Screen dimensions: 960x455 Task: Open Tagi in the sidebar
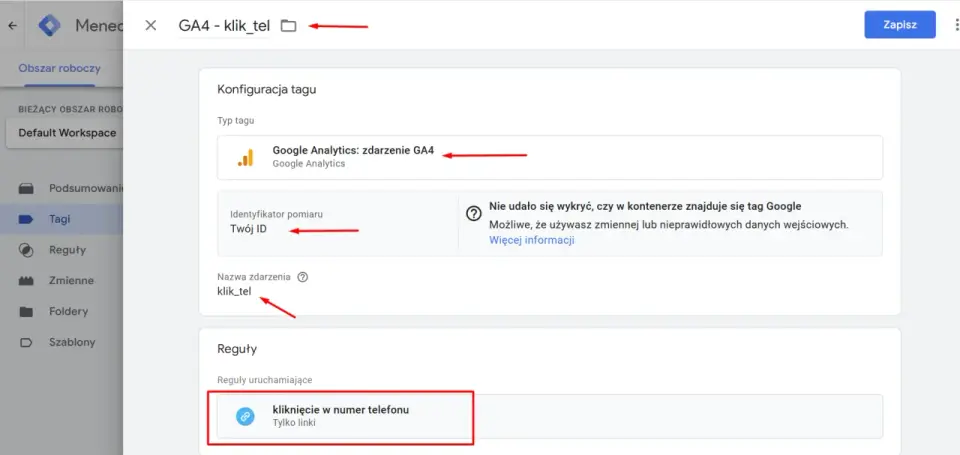[x=61, y=219]
